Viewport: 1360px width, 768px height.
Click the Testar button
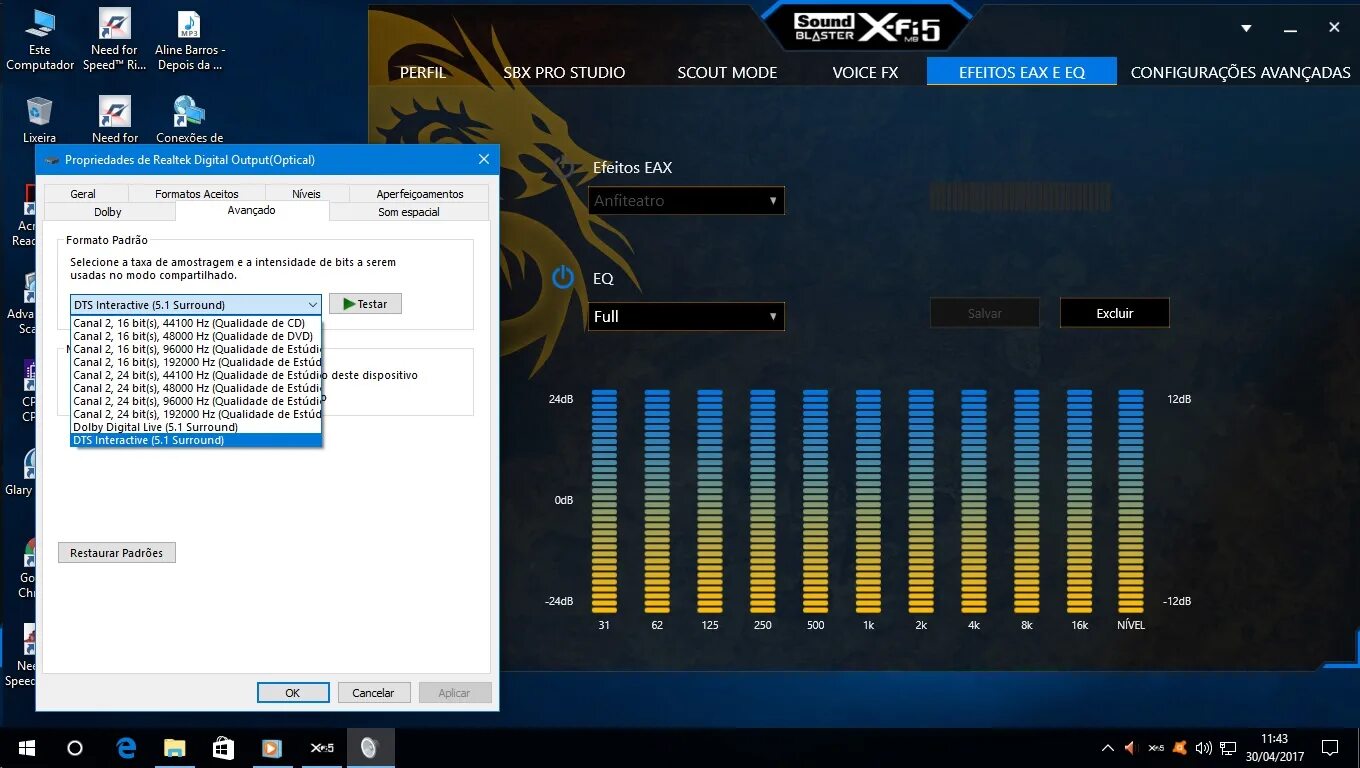coord(365,304)
